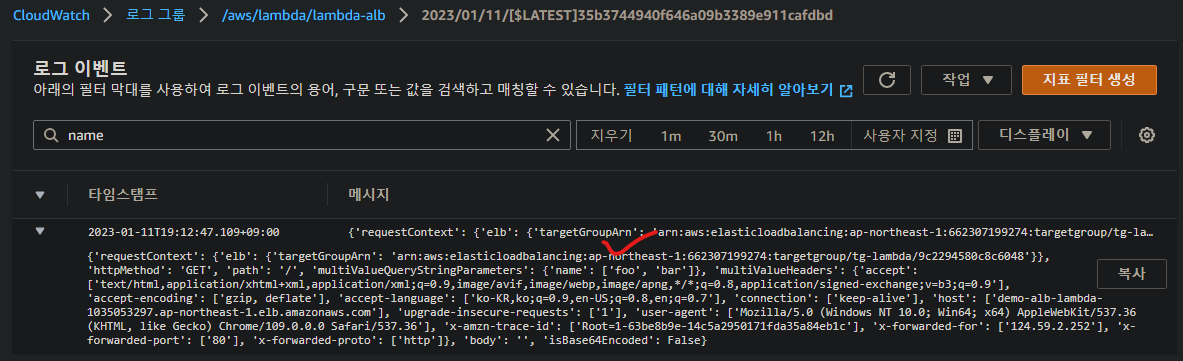The image size is (1183, 361).
Task: Clear the filter with the X icon
Action: (x=553, y=135)
